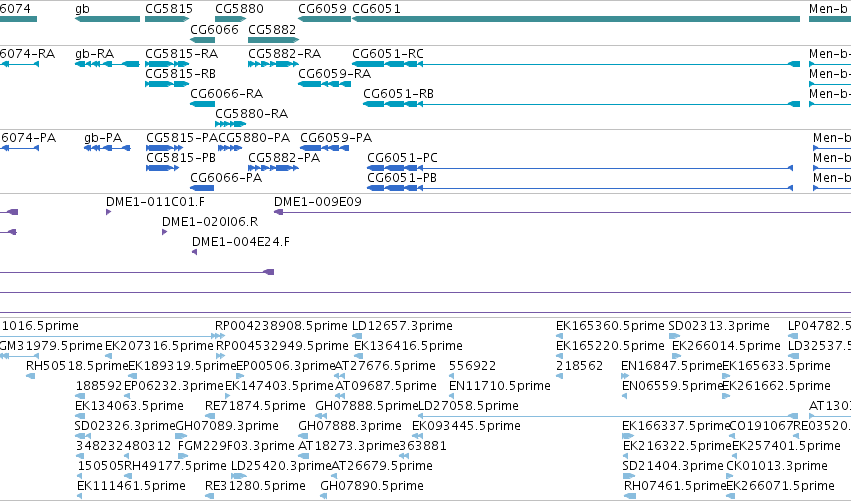
Task: Select EST EK165633.5prime
Action: tap(776, 366)
